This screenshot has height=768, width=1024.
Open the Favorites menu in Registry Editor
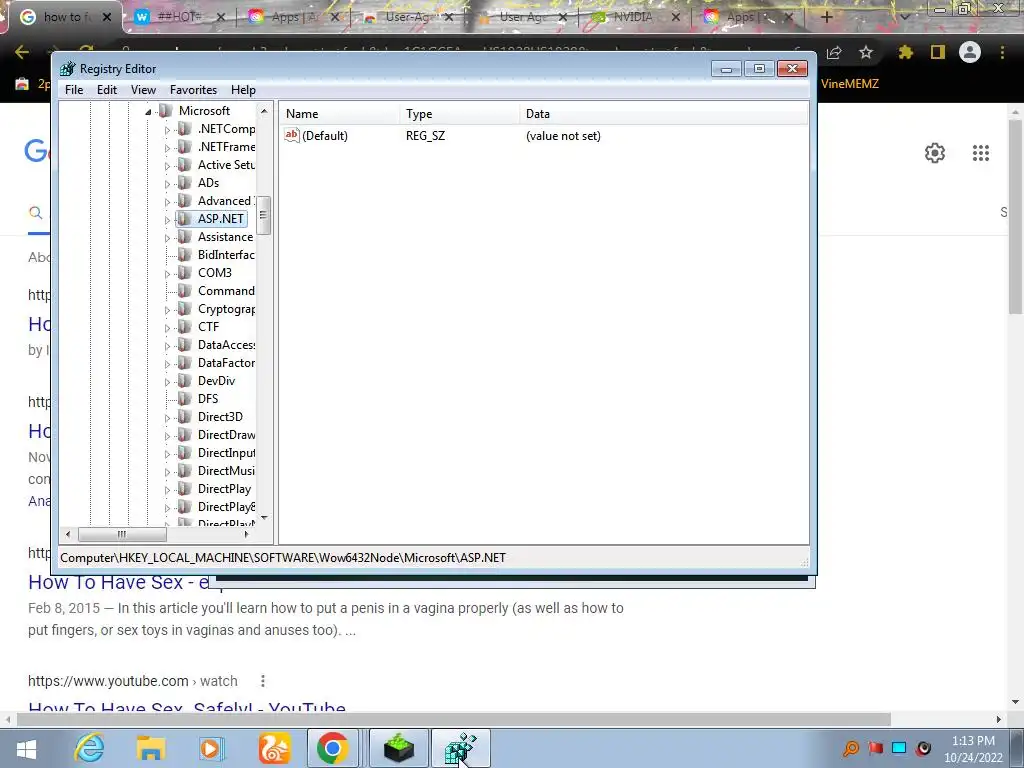(x=193, y=90)
